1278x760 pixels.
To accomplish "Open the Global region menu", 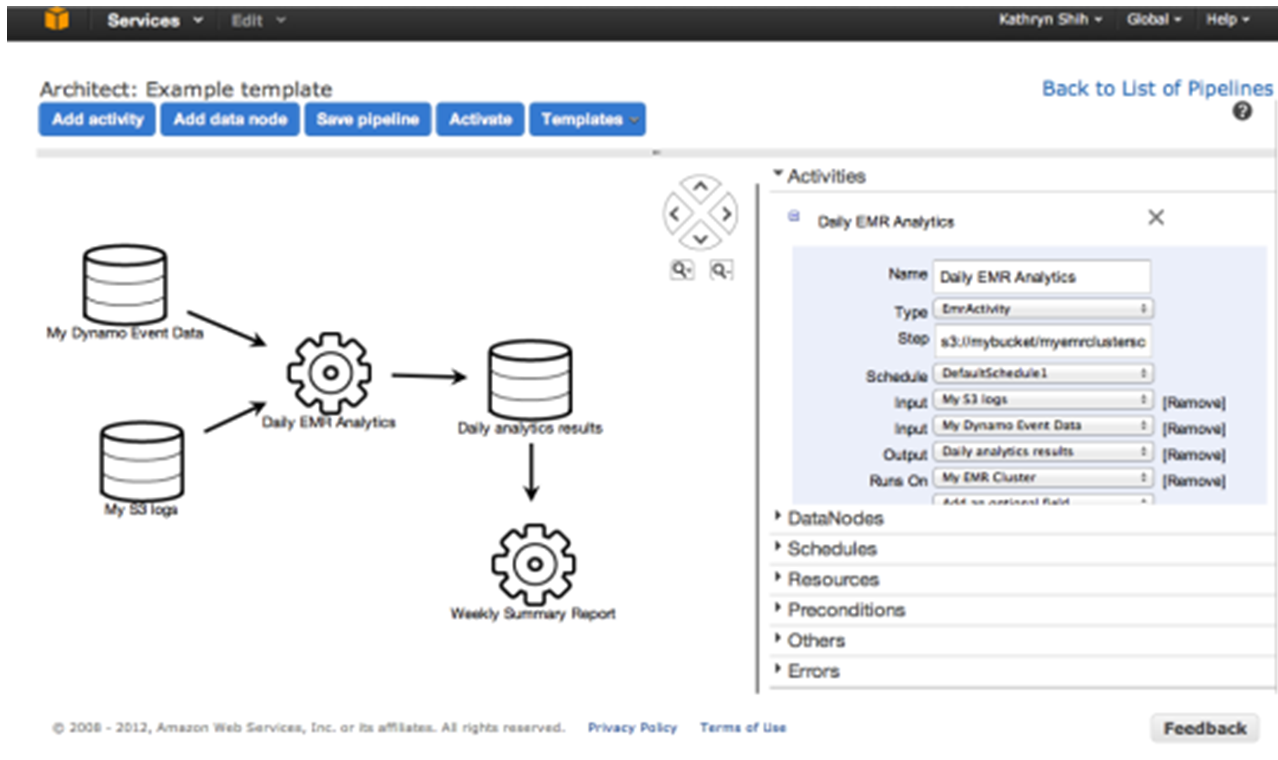I will coord(1154,20).
